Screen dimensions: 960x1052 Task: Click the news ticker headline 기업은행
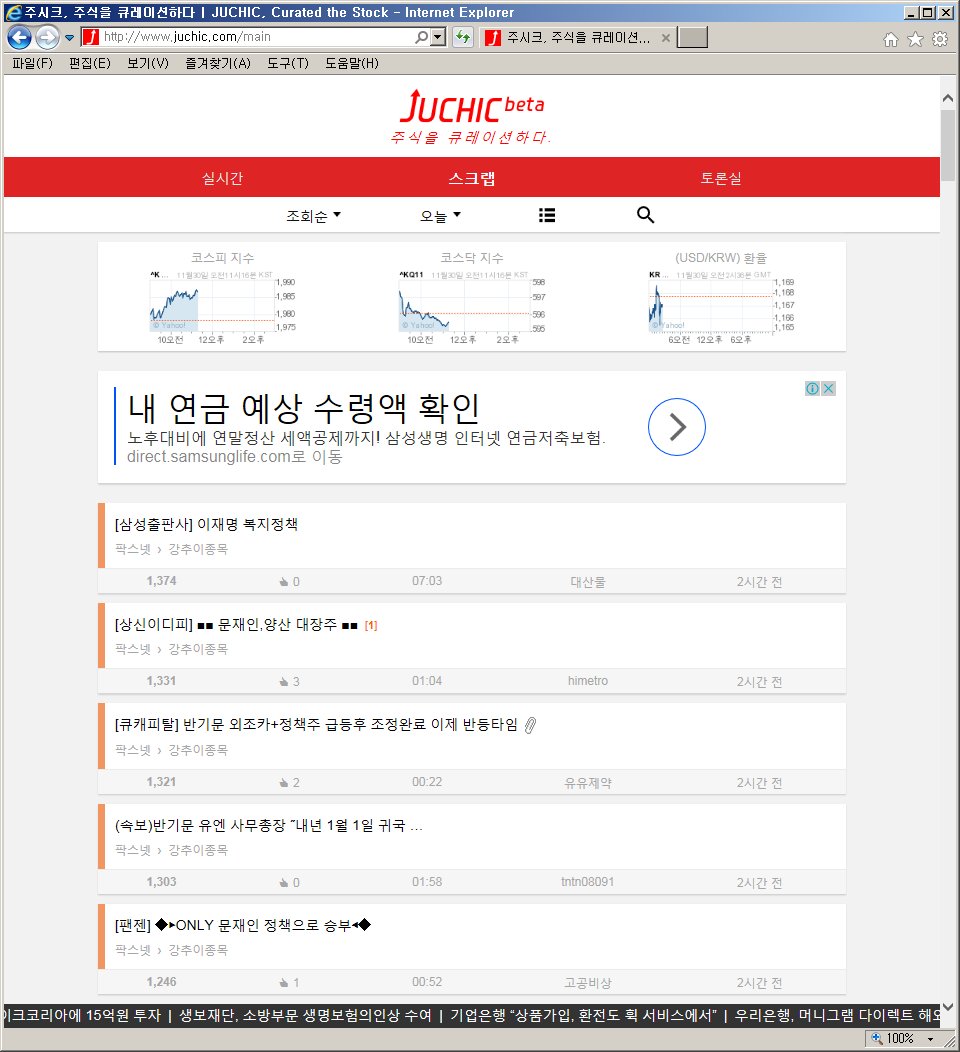point(584,1015)
